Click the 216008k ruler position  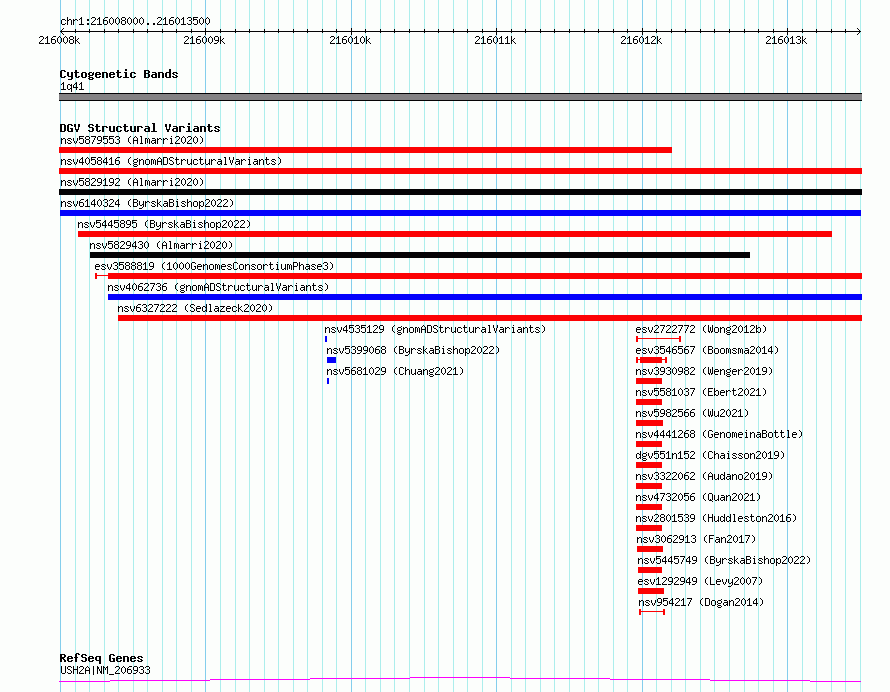pyautogui.click(x=59, y=40)
